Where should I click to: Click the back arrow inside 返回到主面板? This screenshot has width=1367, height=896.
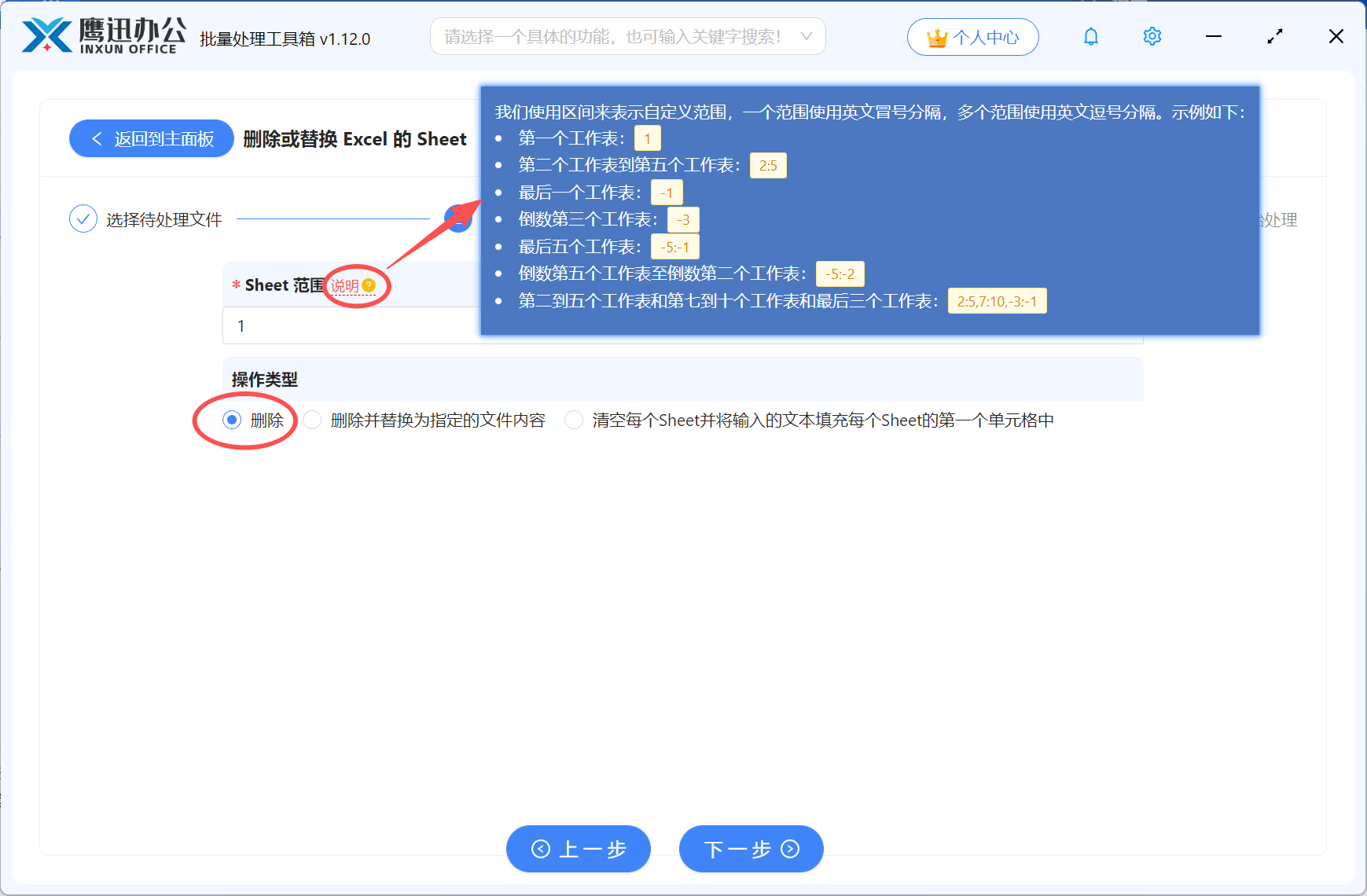(96, 138)
